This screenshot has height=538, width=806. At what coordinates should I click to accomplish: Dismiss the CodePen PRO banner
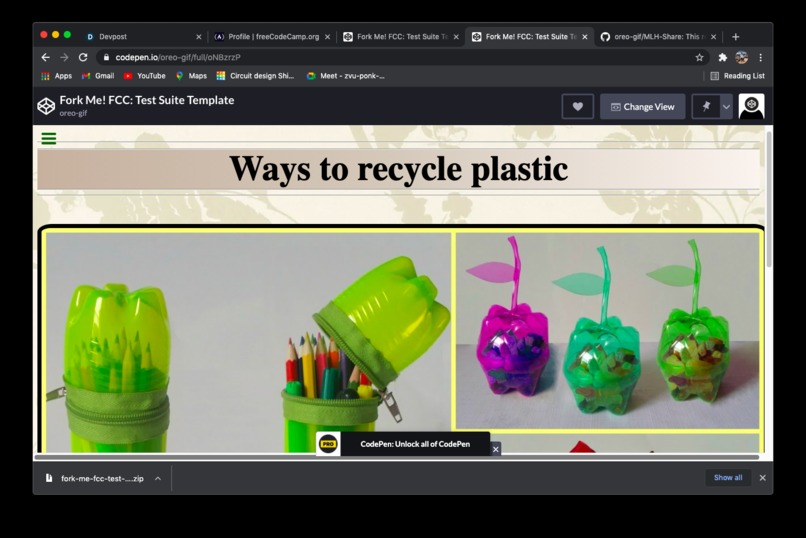click(496, 450)
